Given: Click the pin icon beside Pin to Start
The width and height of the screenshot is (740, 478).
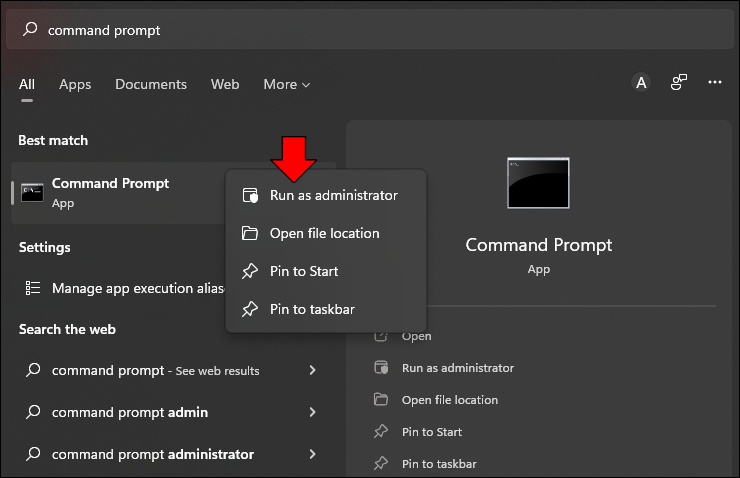Looking at the screenshot, I should pyautogui.click(x=250, y=271).
